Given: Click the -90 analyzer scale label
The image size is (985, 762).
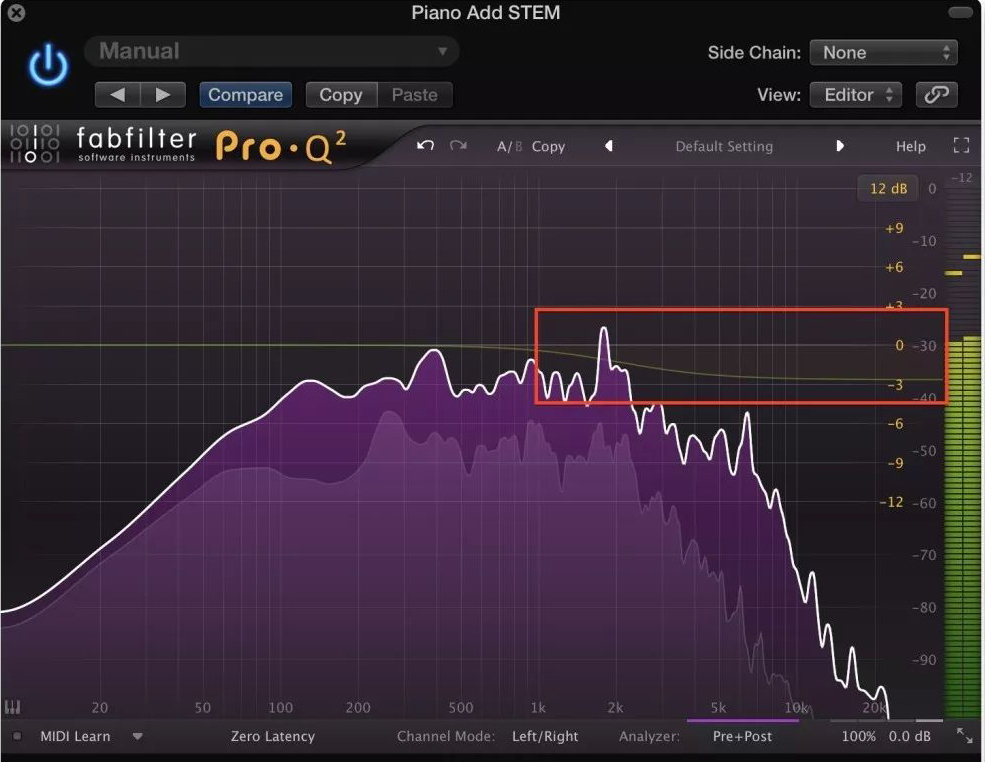Looking at the screenshot, I should click(x=924, y=660).
